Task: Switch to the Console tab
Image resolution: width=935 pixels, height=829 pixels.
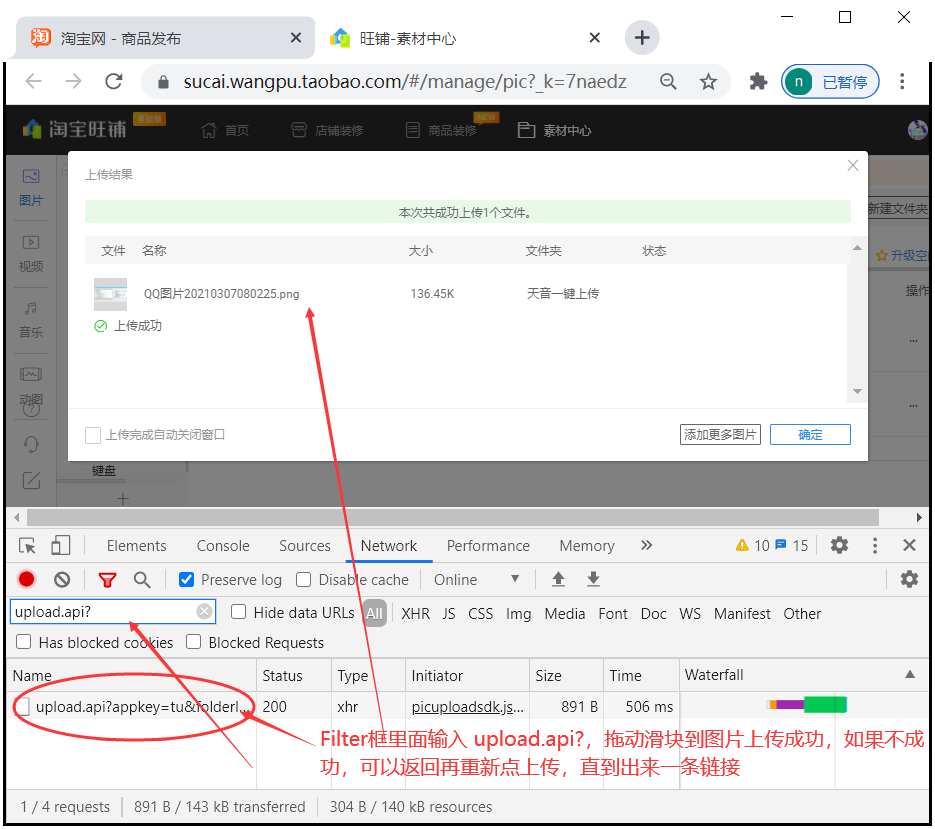Action: 223,546
